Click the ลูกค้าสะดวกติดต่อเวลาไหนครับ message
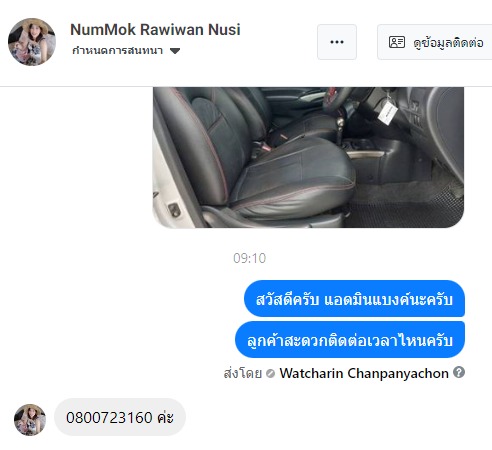This screenshot has width=492, height=450. (x=350, y=340)
